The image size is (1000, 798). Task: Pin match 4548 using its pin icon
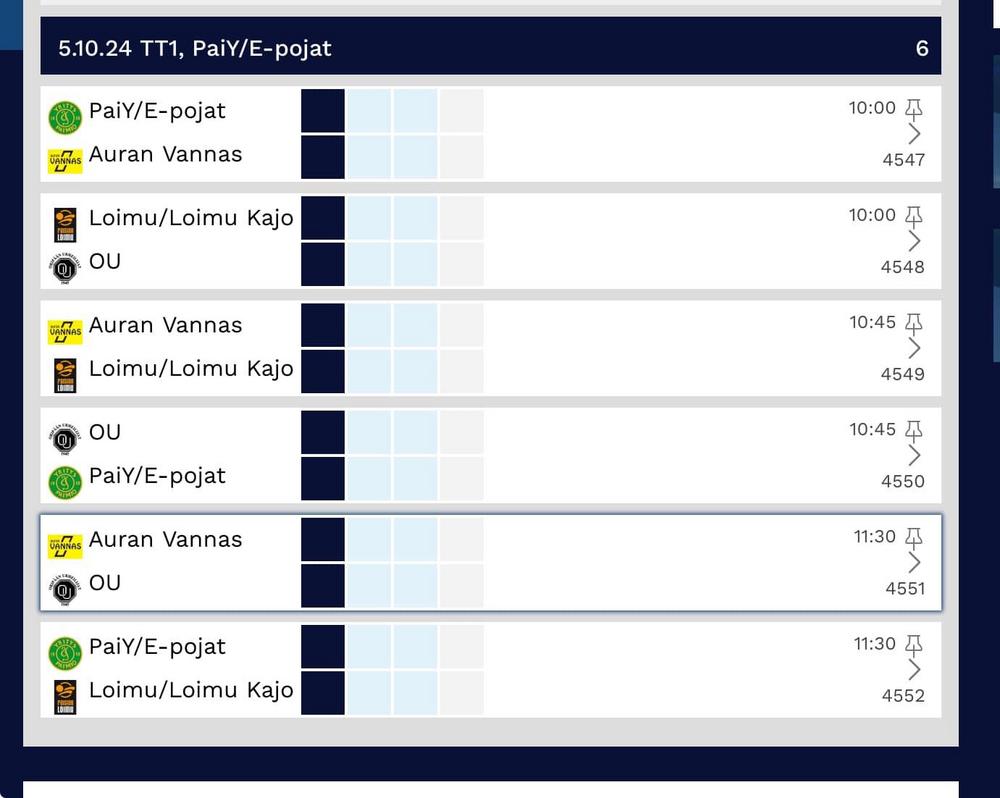pyautogui.click(x=913, y=215)
